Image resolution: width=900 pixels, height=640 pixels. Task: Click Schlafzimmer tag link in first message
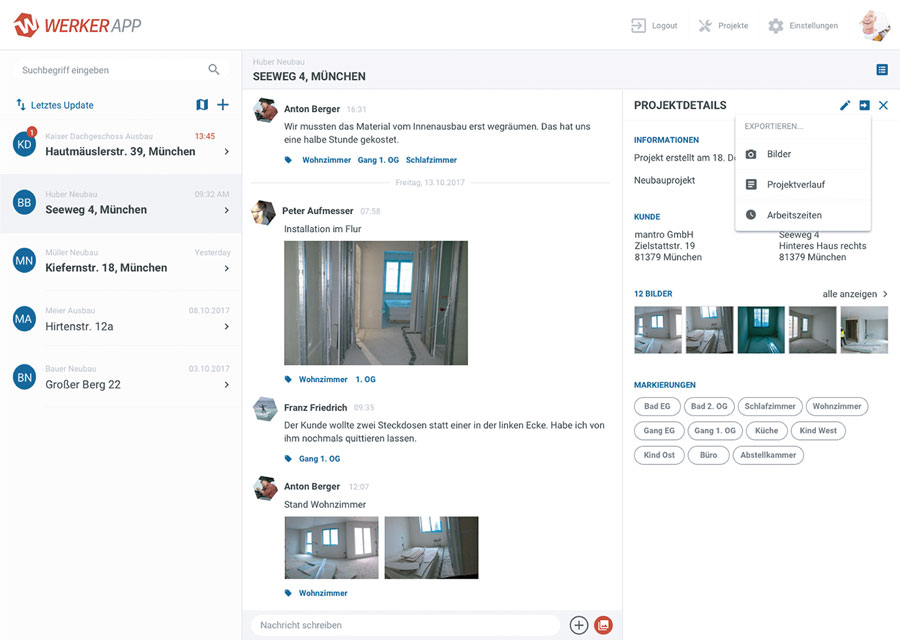tap(431, 160)
